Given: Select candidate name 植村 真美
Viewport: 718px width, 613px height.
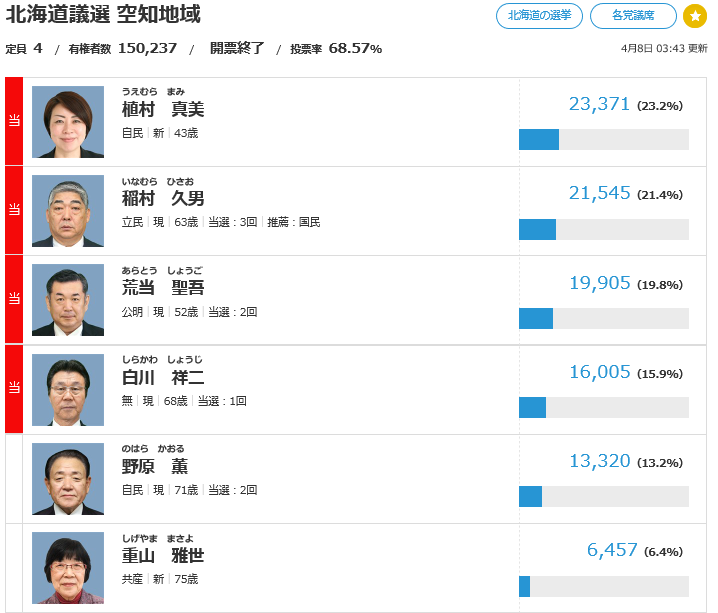Looking at the screenshot, I should pos(162,110).
